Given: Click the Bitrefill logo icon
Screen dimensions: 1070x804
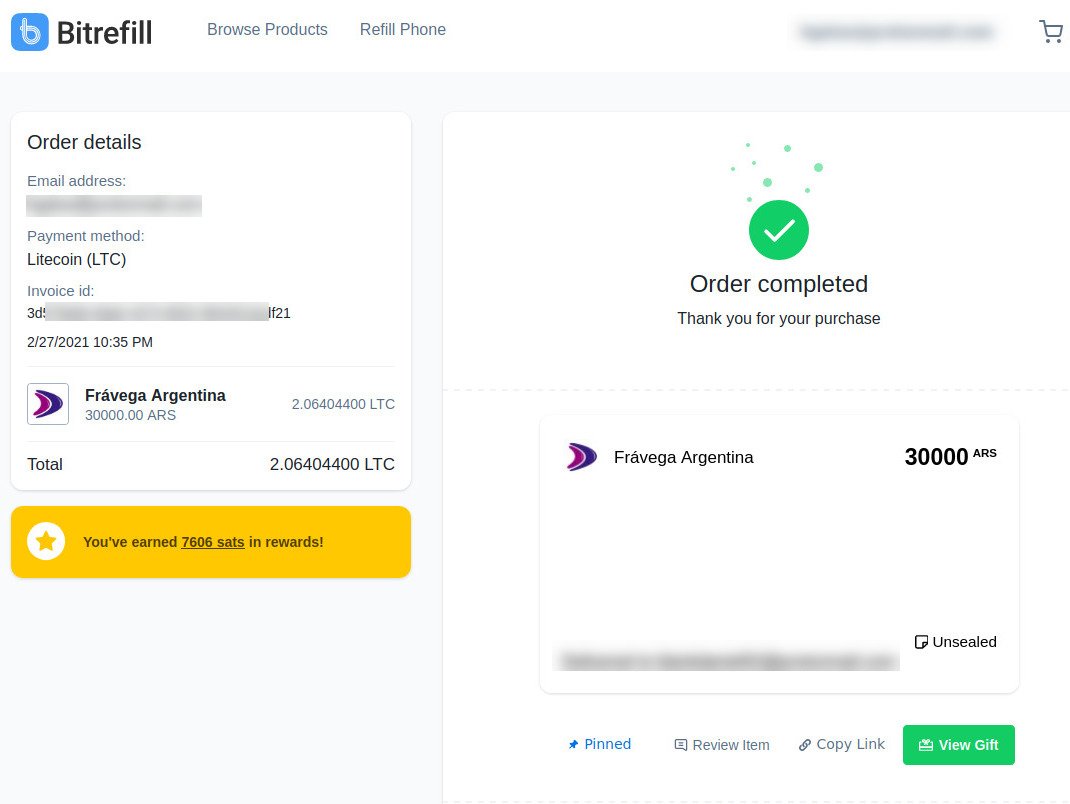Looking at the screenshot, I should (x=30, y=32).
